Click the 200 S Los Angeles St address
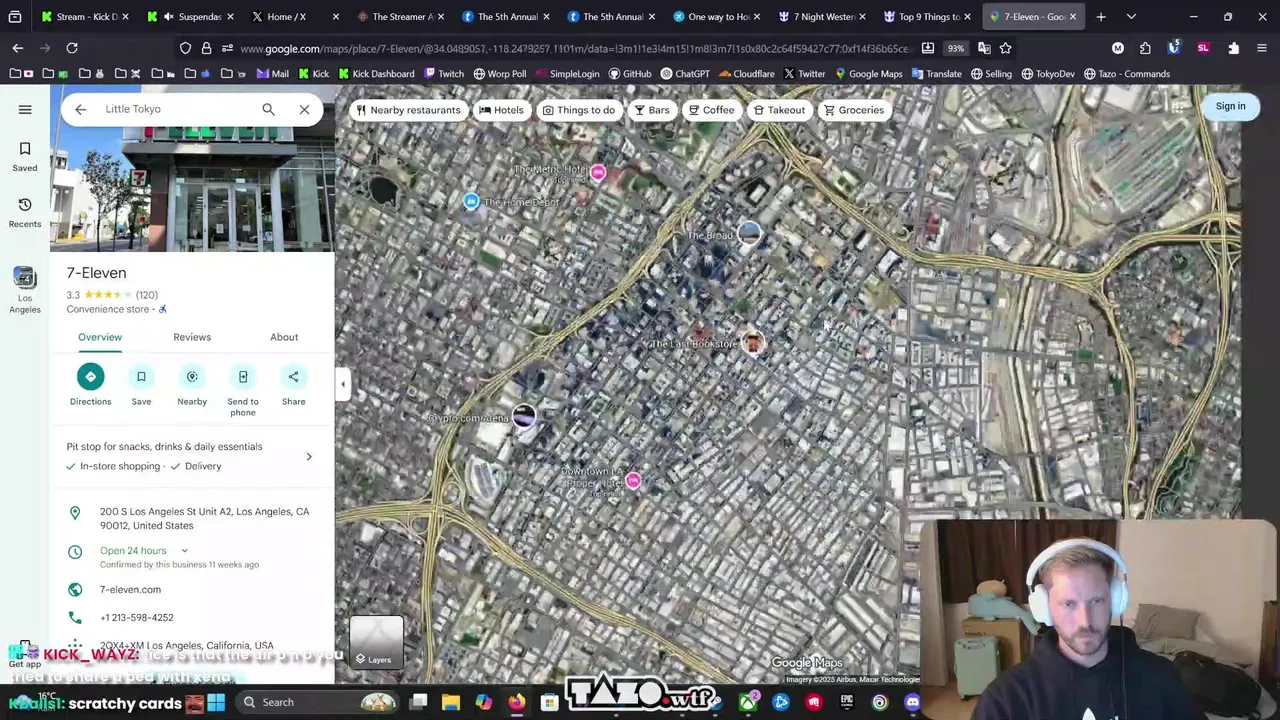Image resolution: width=1280 pixels, height=720 pixels. 204,518
